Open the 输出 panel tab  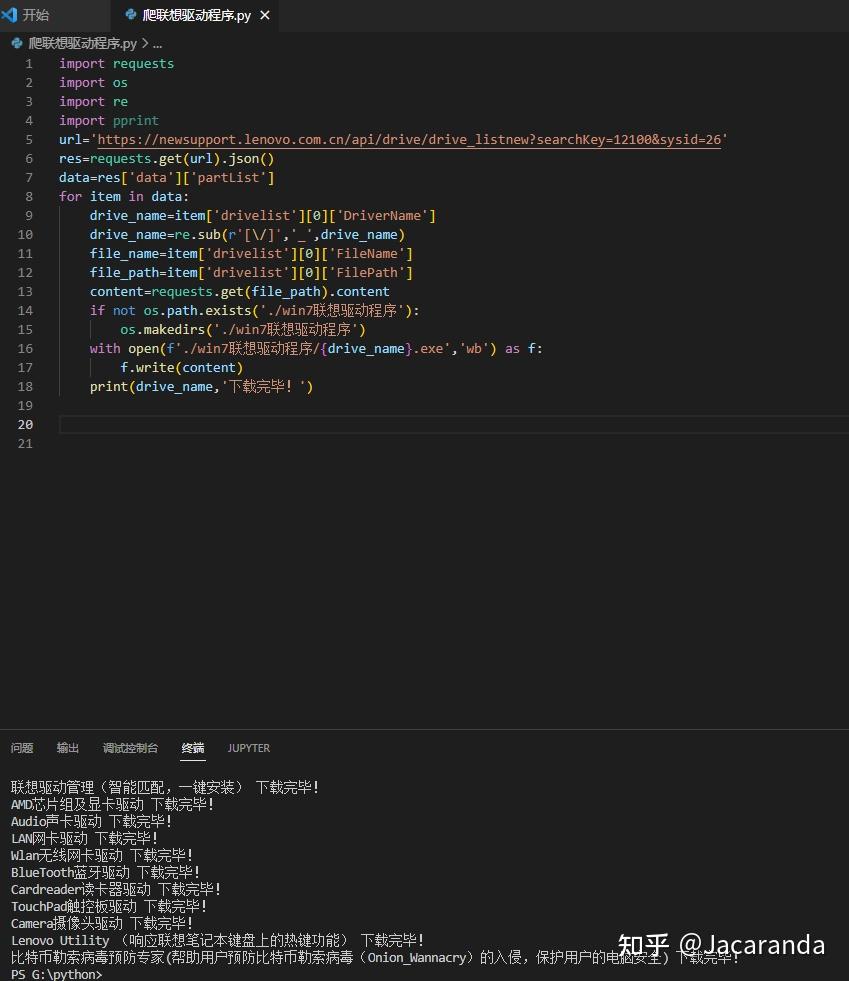68,748
